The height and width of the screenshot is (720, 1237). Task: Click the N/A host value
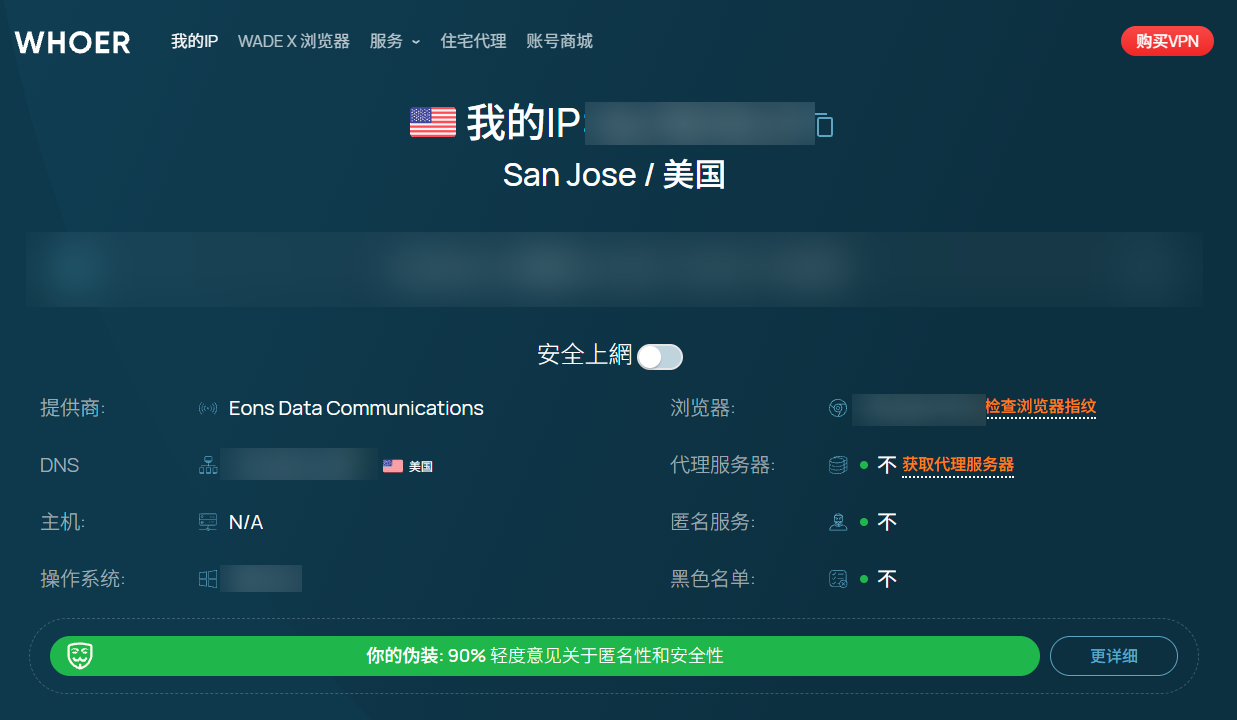[246, 522]
